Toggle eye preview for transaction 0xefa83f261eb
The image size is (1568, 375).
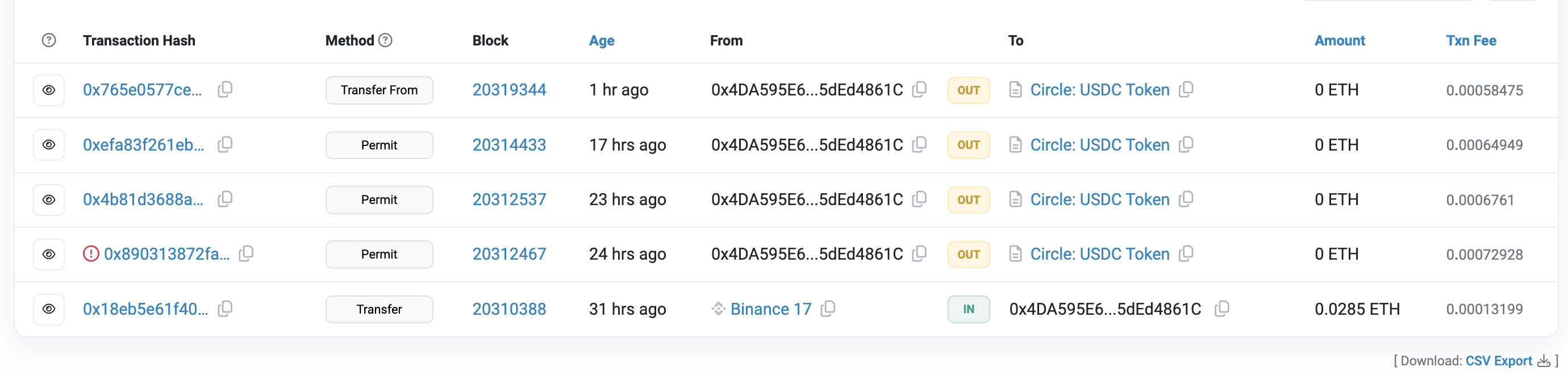49,145
